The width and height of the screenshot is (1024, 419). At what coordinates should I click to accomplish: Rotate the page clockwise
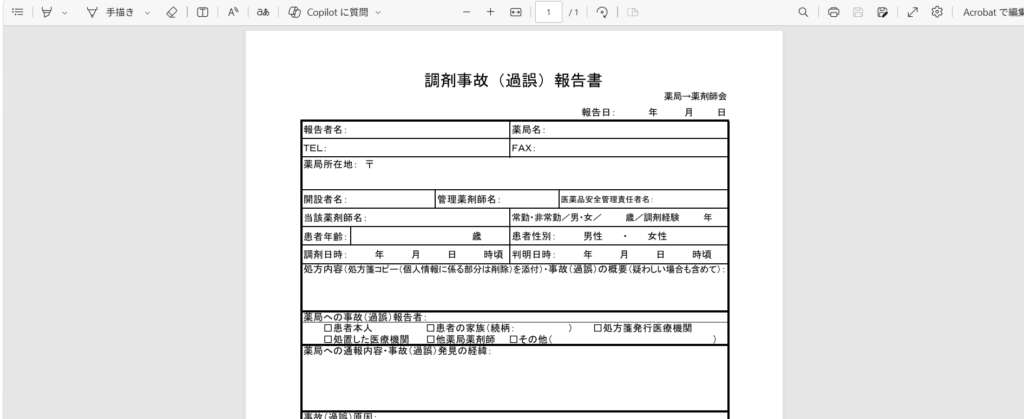pyautogui.click(x=603, y=12)
